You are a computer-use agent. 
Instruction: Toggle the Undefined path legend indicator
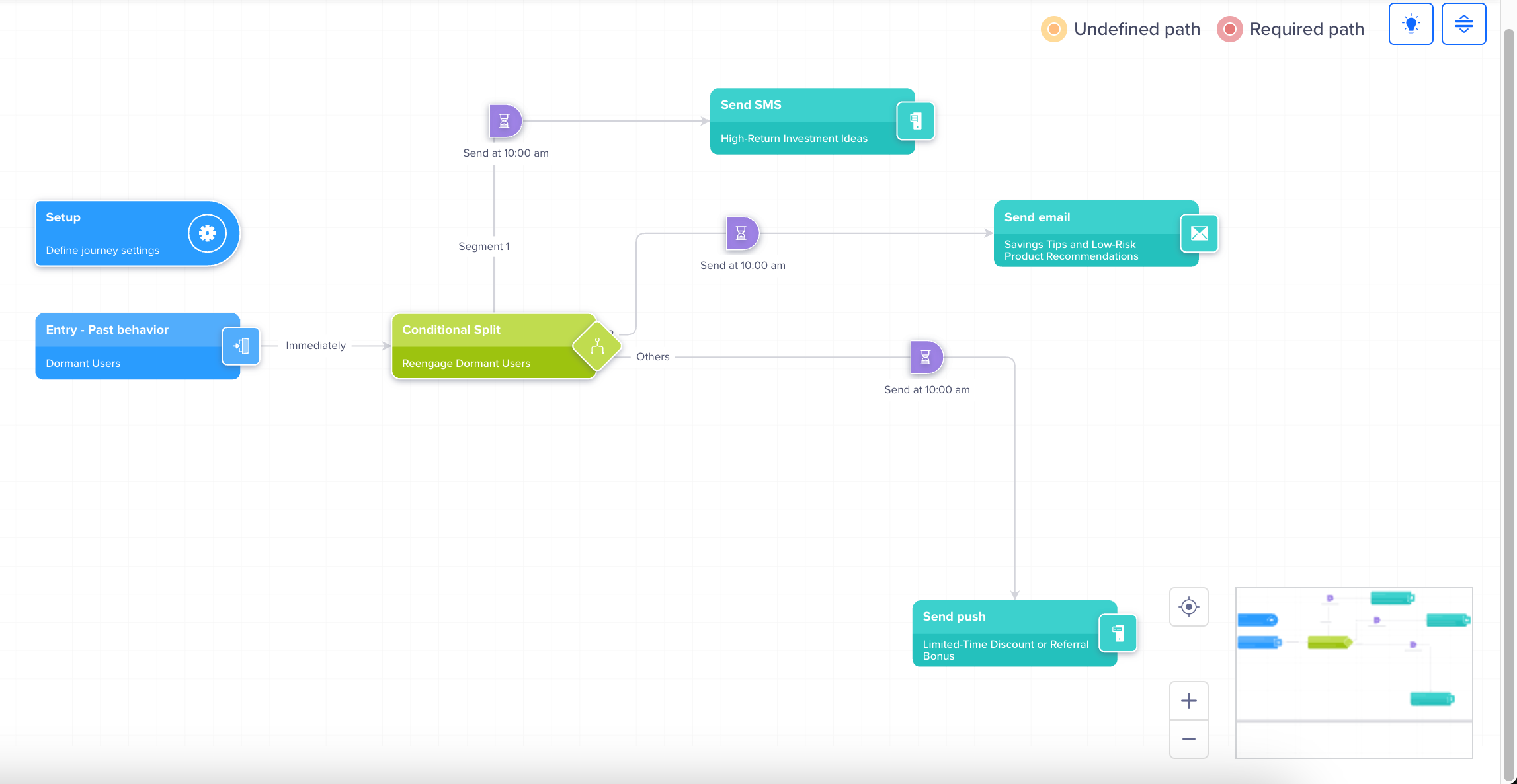tap(1053, 29)
